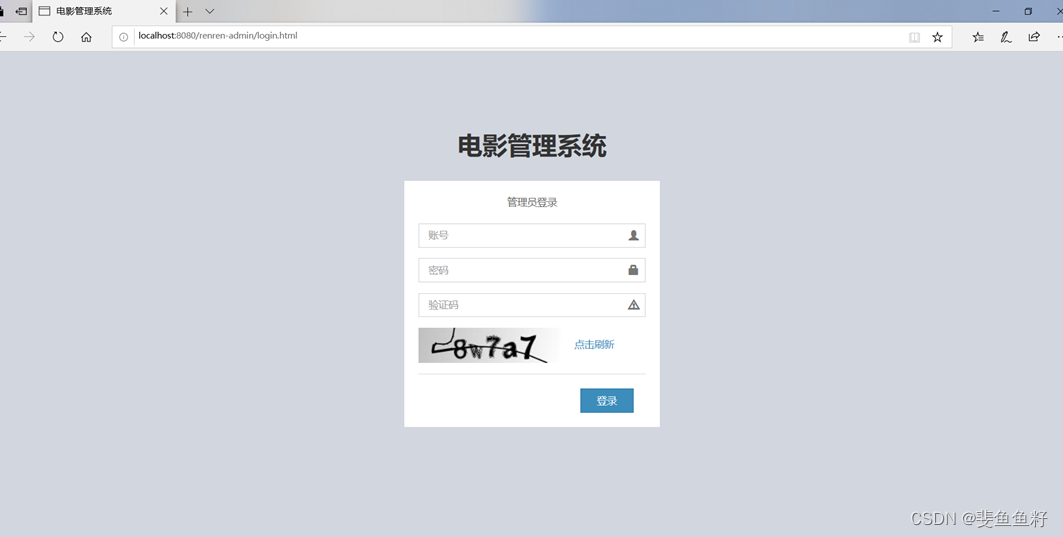Click the 密码 password input field
1063x537 pixels.
click(x=532, y=270)
